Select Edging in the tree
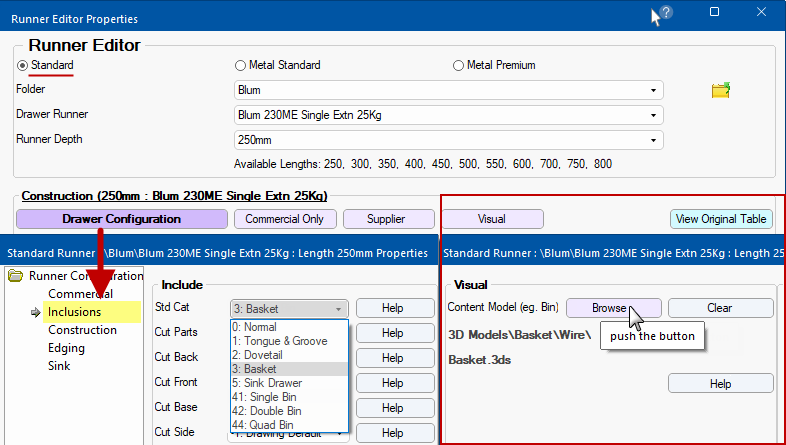The image size is (786, 445). pos(66,348)
